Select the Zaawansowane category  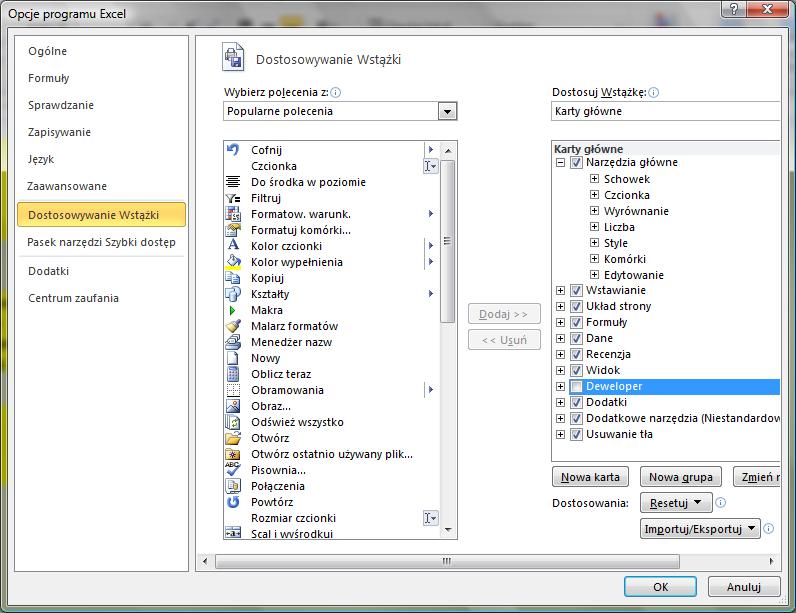click(67, 186)
